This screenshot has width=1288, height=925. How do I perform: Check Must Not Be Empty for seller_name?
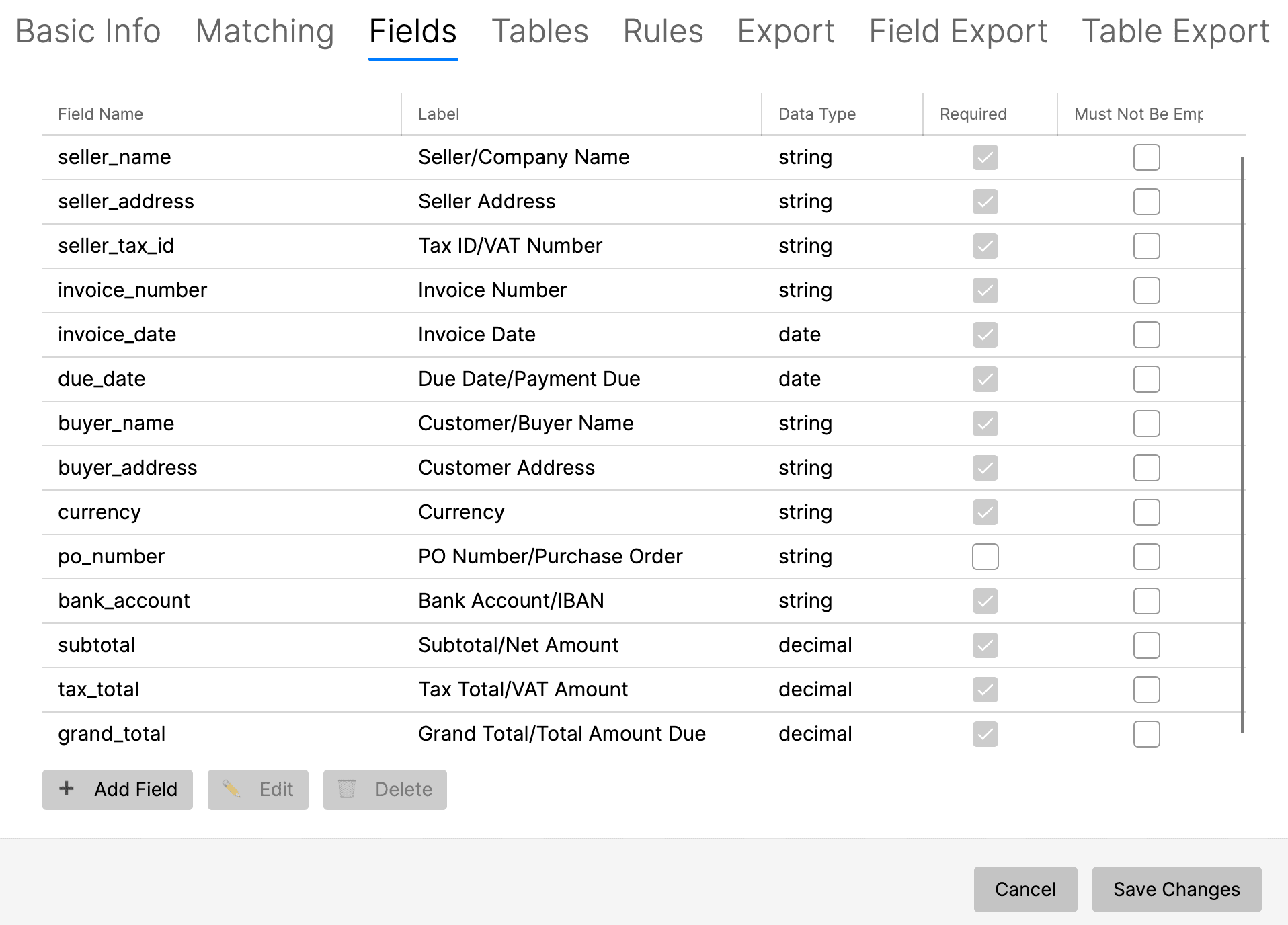(x=1146, y=157)
